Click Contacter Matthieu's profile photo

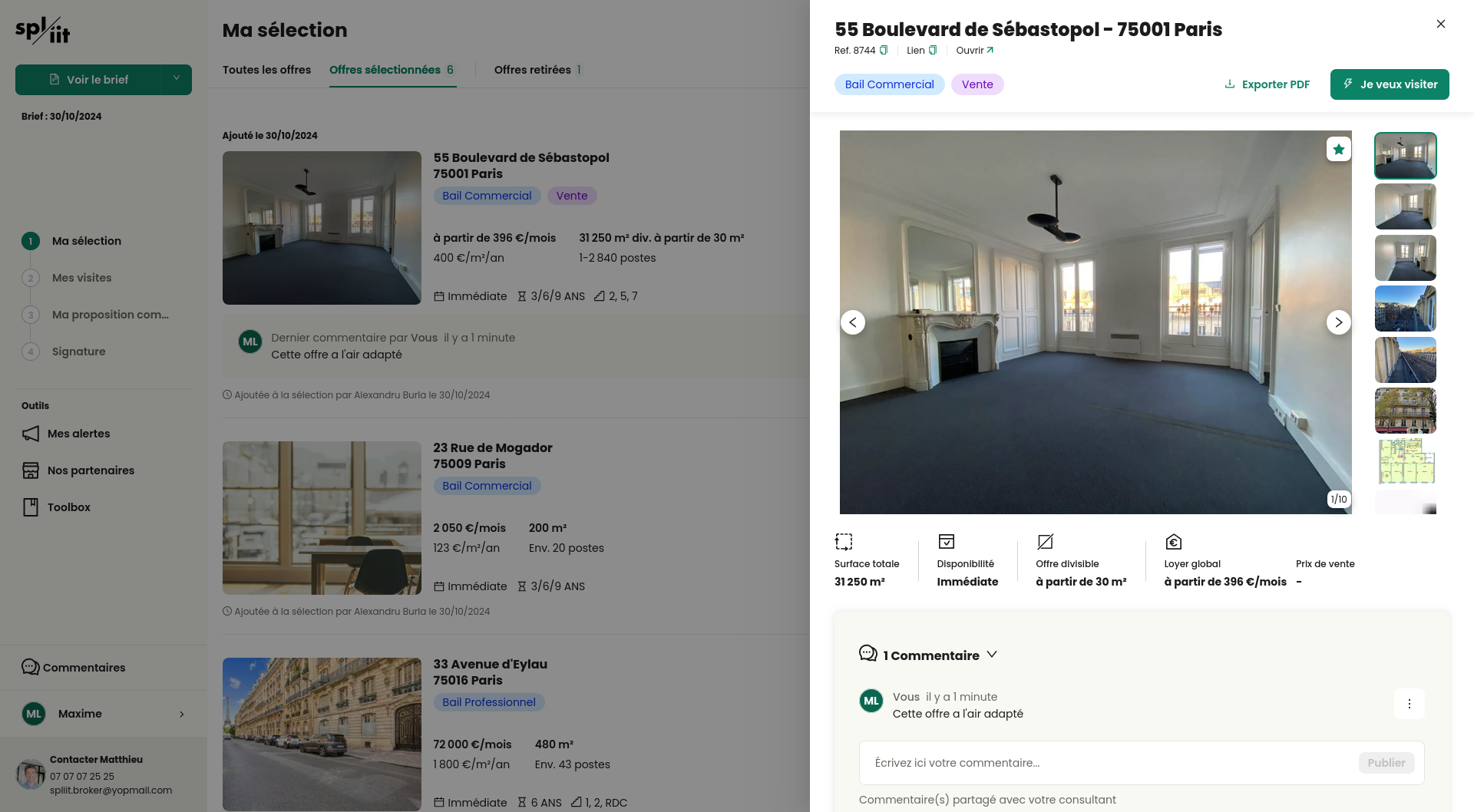tap(31, 774)
